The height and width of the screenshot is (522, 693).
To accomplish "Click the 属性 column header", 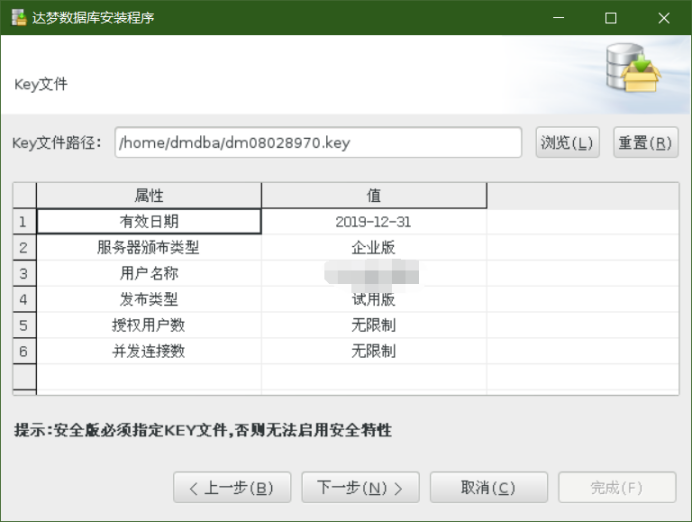I will pos(149,195).
